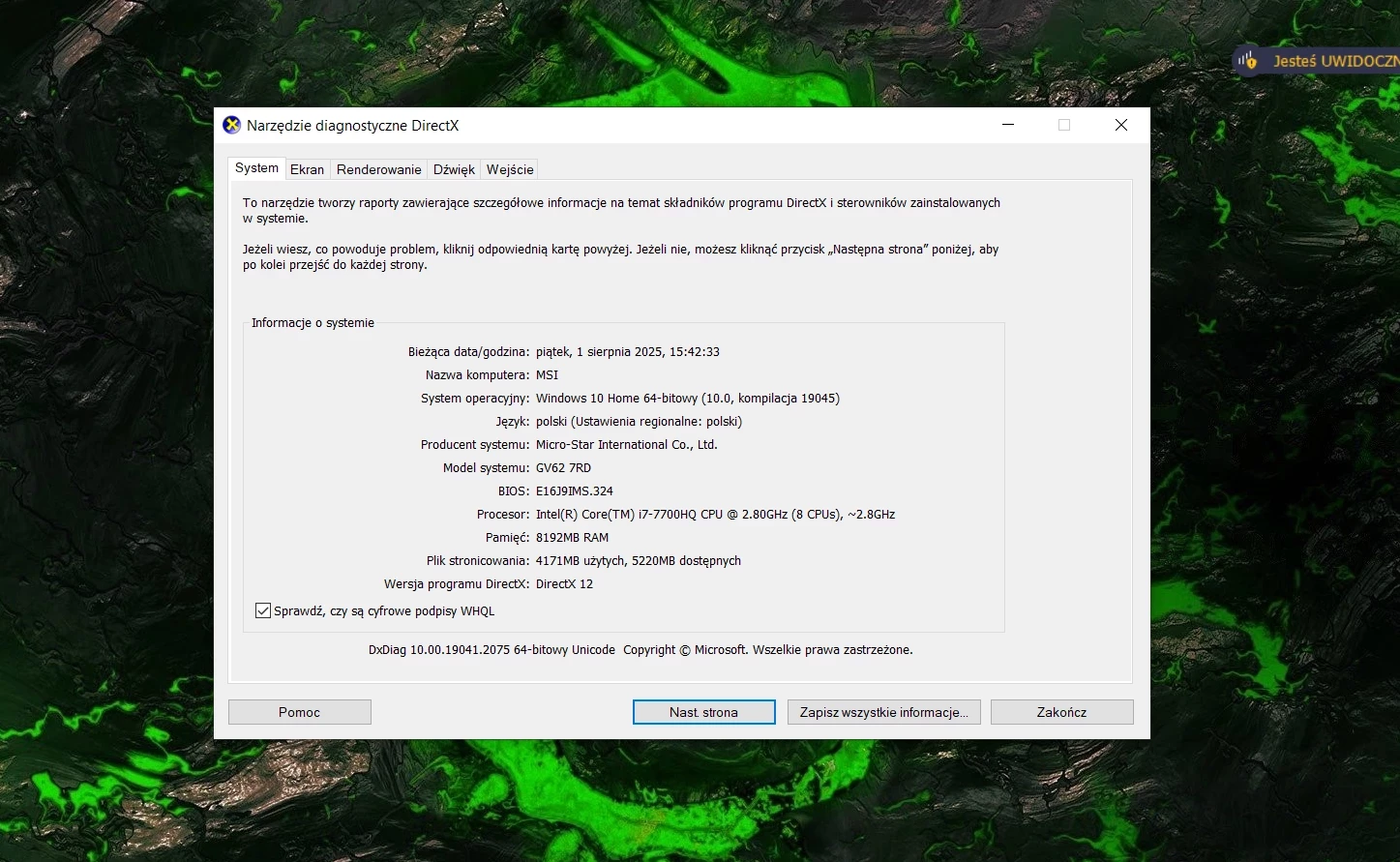Viewport: 1400px width, 862px height.
Task: Switch to the System tab
Action: pyautogui.click(x=256, y=168)
